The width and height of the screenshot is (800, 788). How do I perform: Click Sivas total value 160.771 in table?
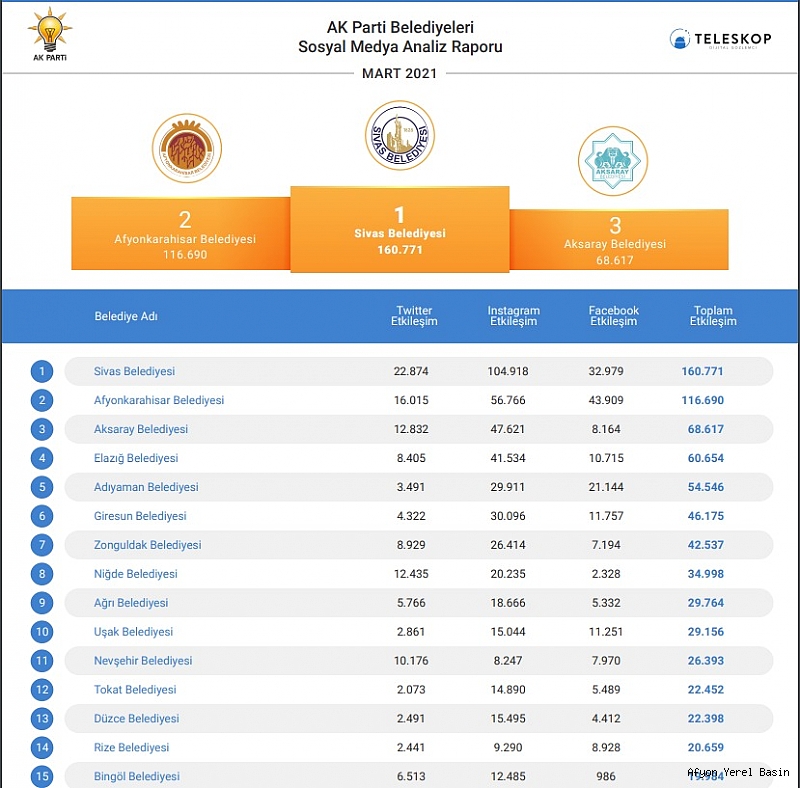tap(702, 371)
